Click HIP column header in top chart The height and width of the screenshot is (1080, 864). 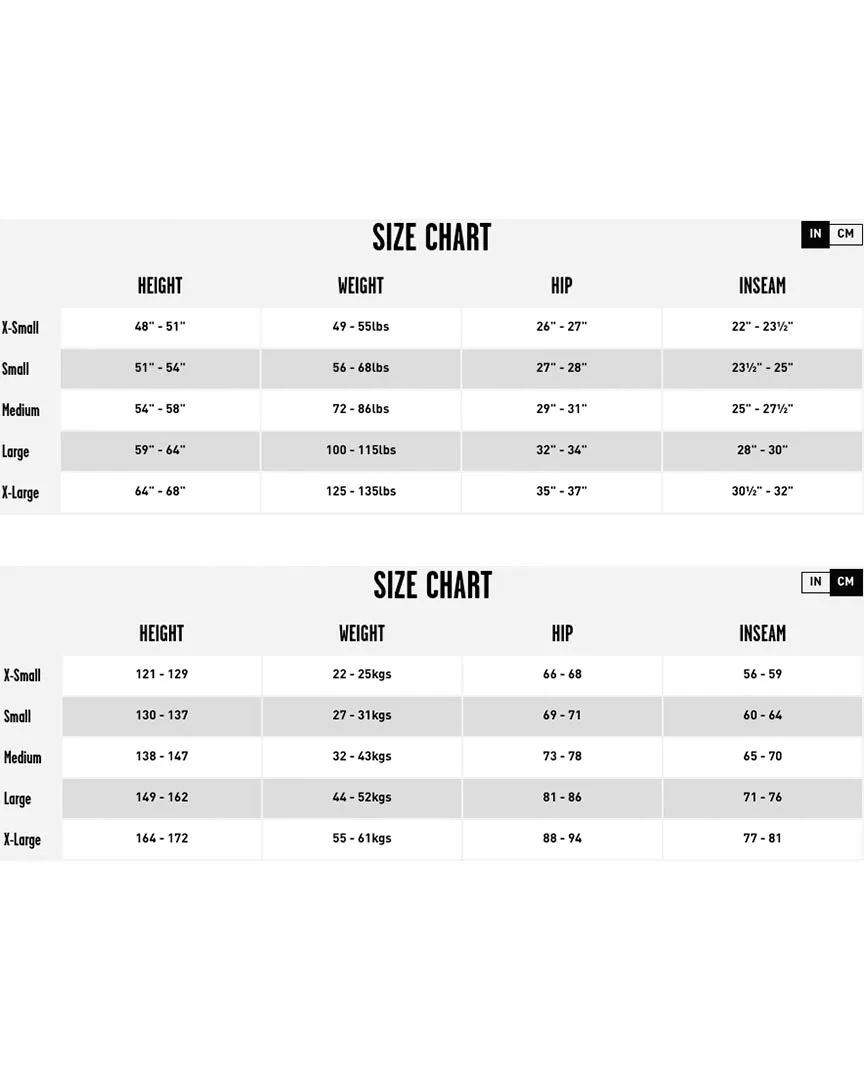[x=562, y=286]
